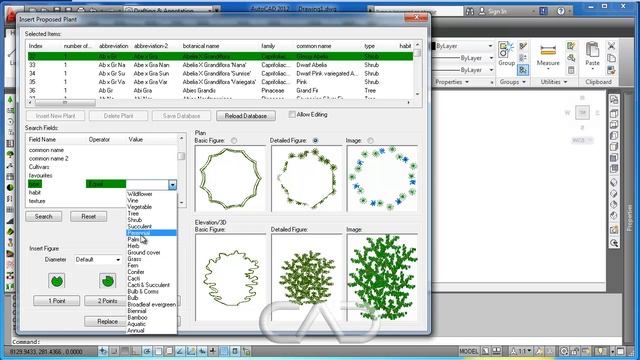Expand the Properties ribbon panel
The height and width of the screenshot is (360, 640).
452,82
